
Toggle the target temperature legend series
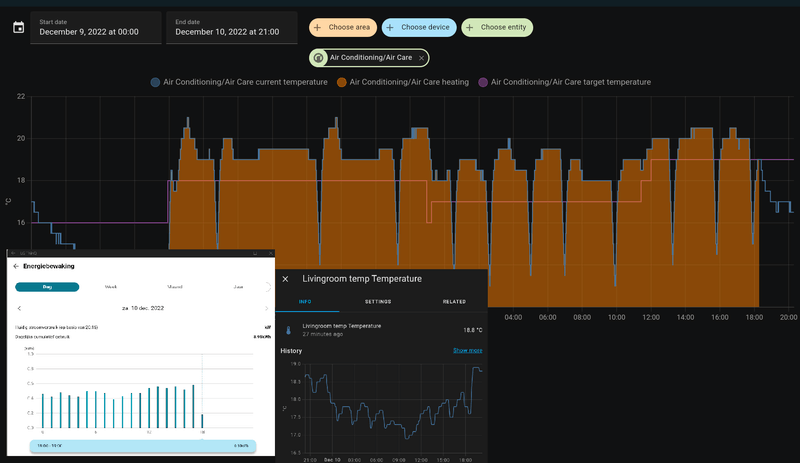point(564,82)
